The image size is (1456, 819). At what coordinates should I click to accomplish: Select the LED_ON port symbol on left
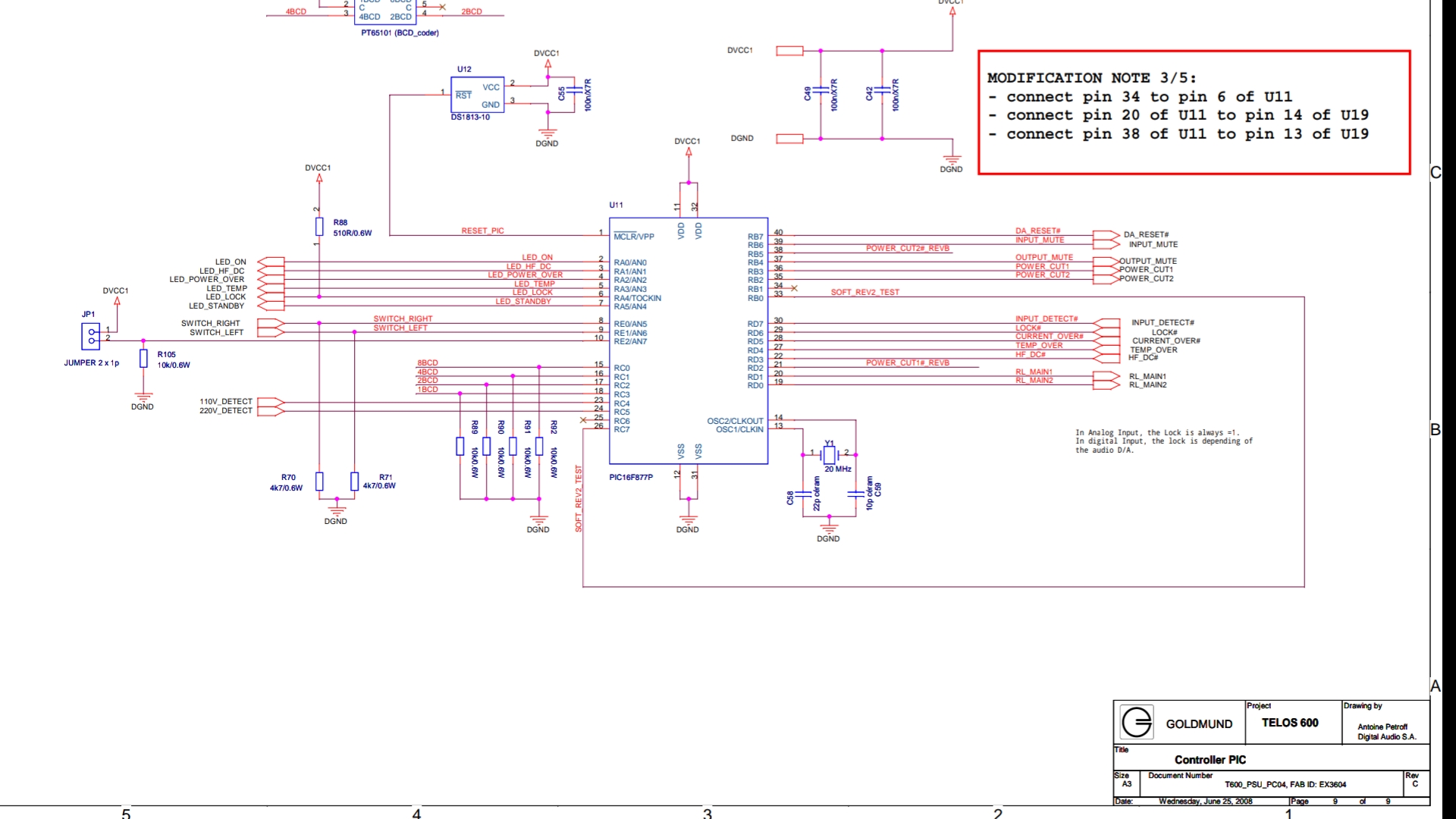click(x=271, y=262)
